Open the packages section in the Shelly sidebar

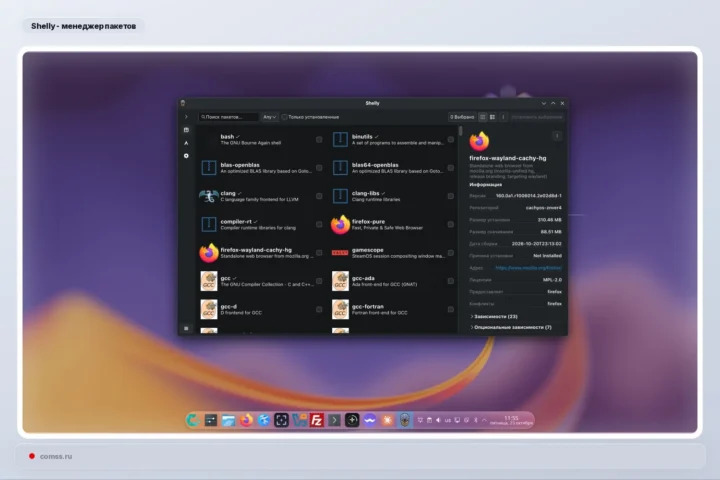tap(186, 130)
